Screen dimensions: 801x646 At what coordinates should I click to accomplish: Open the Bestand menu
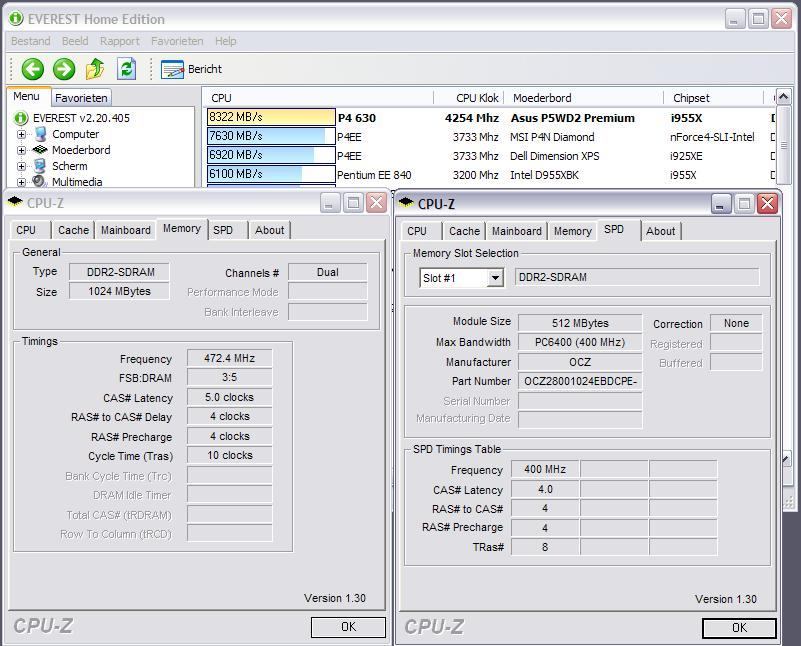click(x=31, y=41)
